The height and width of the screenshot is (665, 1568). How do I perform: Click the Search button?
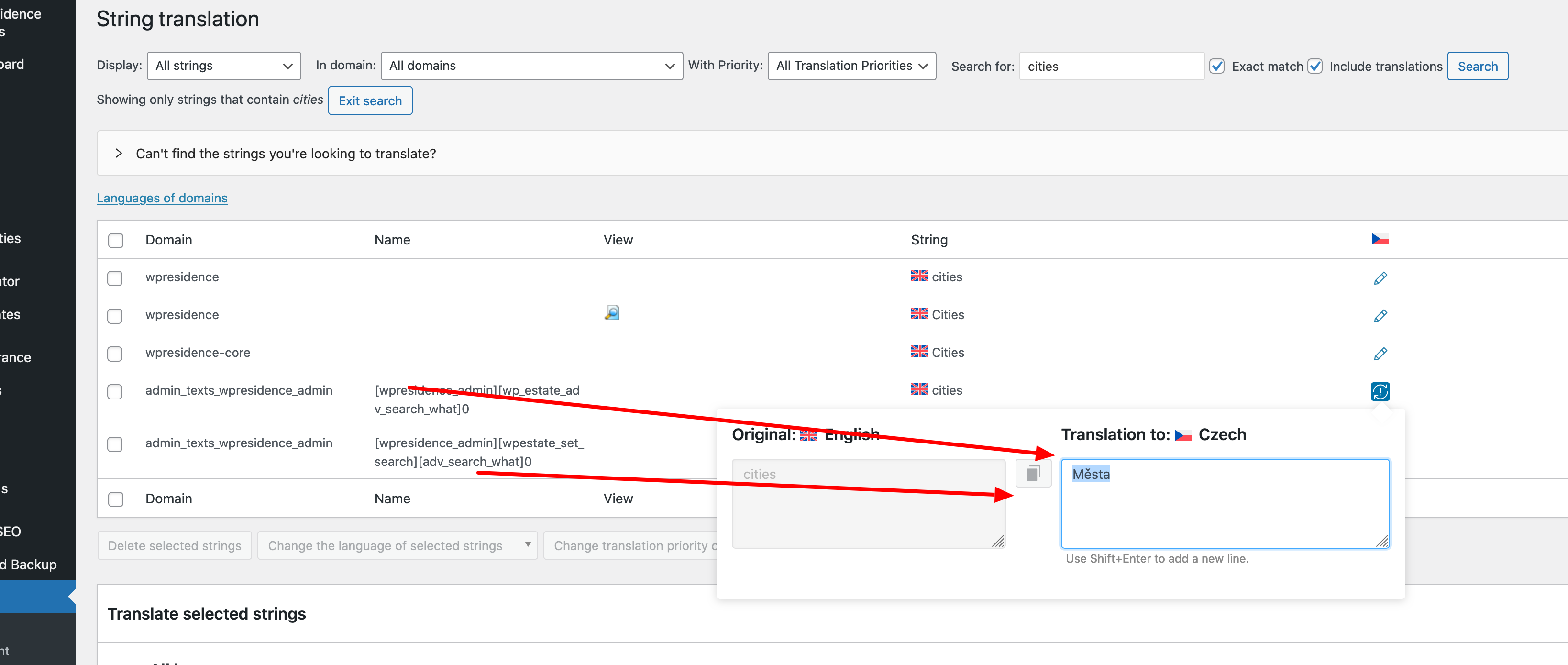tap(1477, 66)
